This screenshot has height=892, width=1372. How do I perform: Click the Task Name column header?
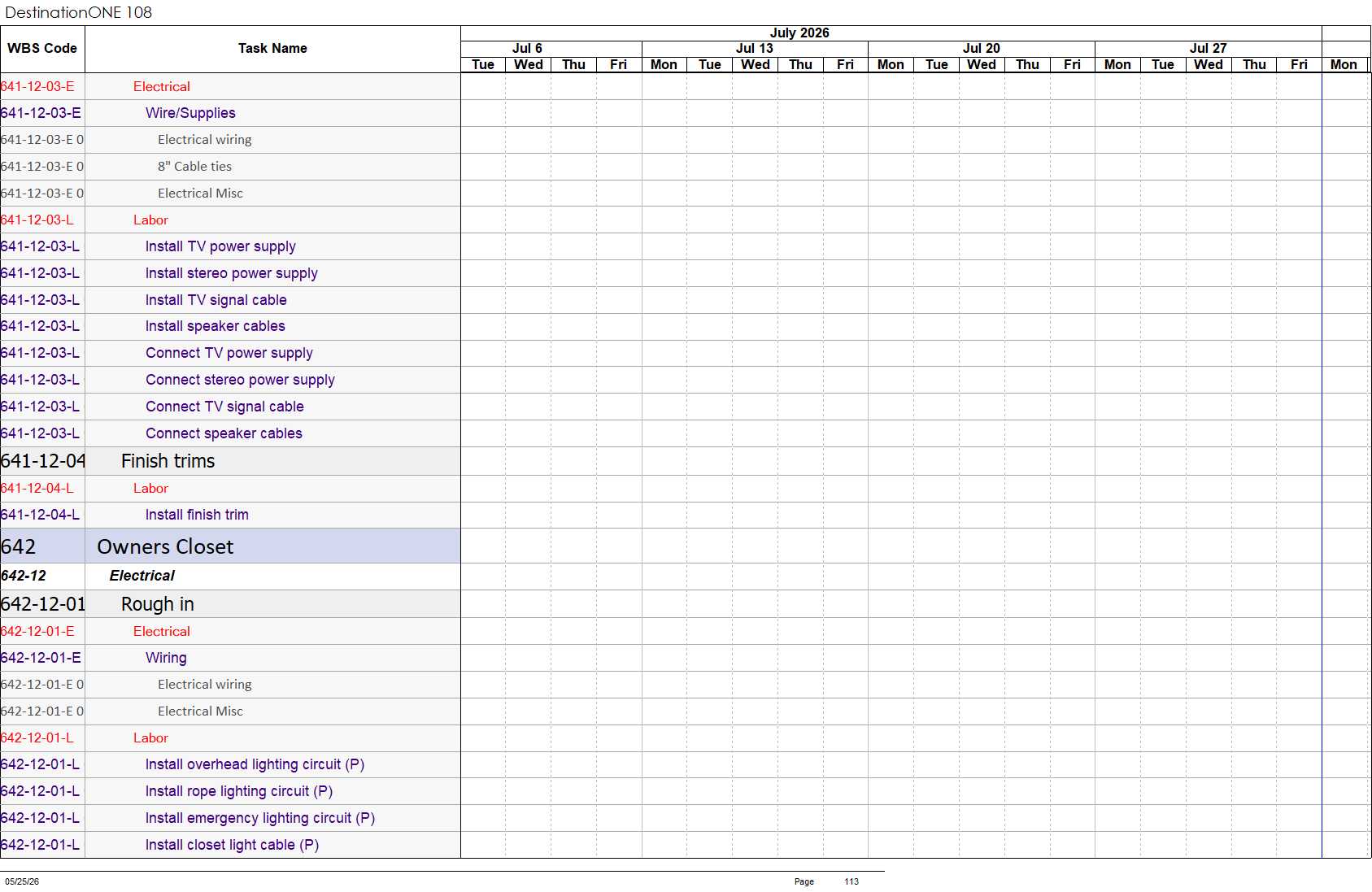[272, 49]
